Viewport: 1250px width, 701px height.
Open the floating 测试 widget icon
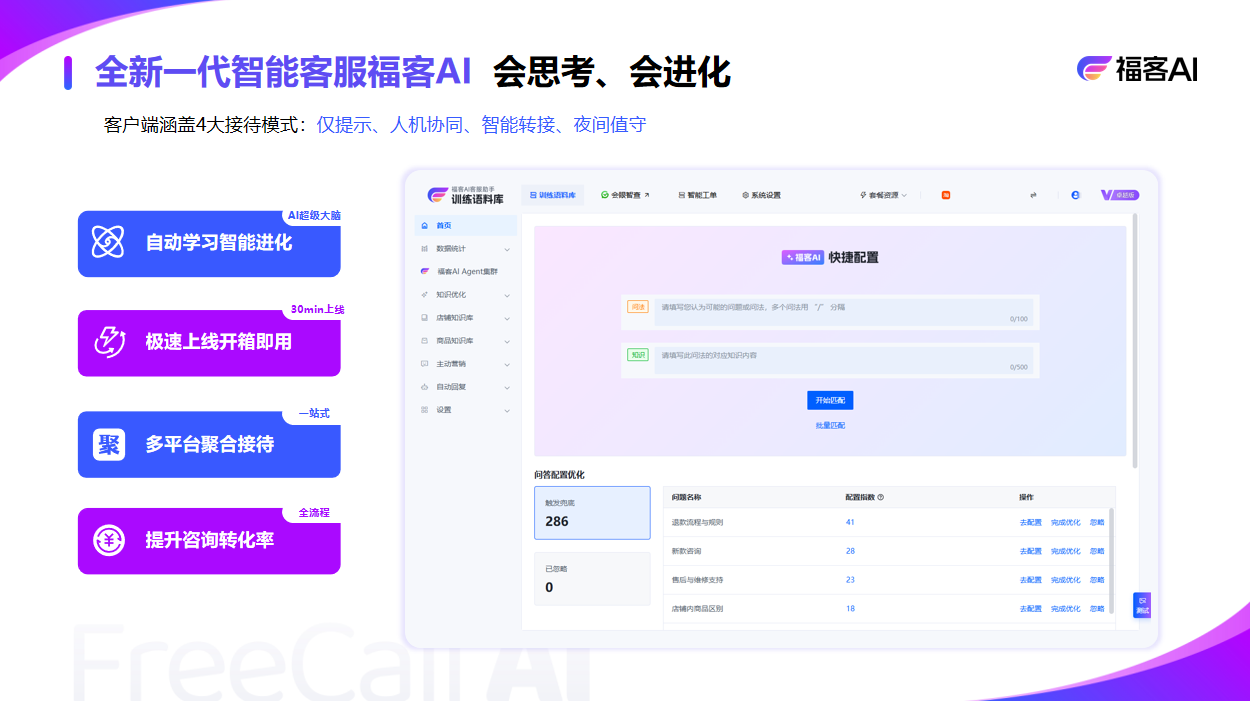[1142, 604]
